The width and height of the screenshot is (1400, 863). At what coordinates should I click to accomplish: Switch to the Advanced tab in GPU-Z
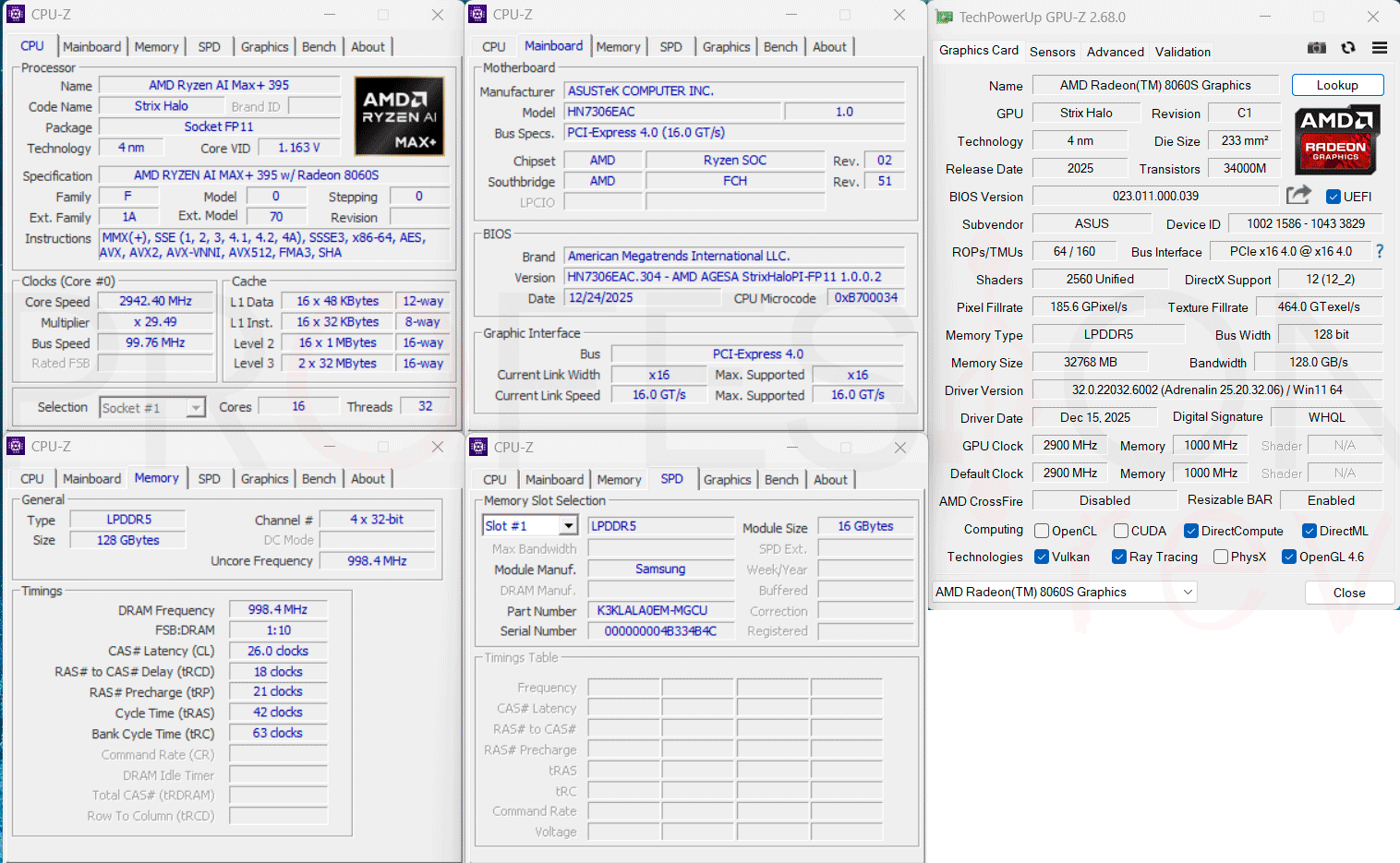click(x=1116, y=52)
